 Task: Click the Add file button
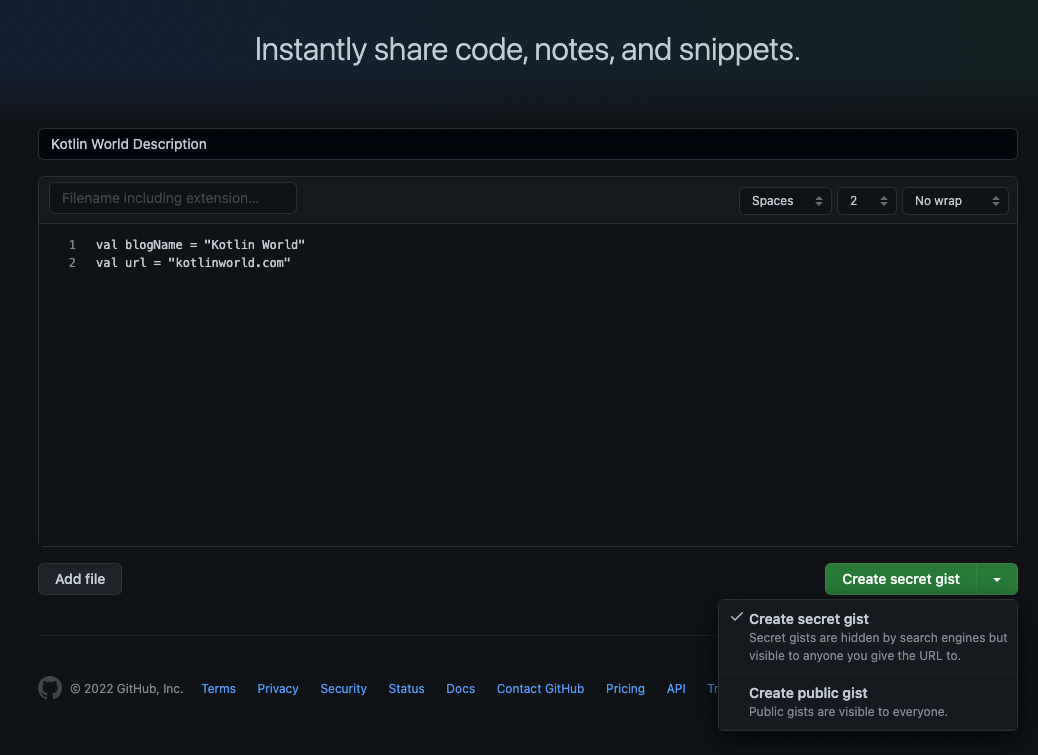[80, 579]
